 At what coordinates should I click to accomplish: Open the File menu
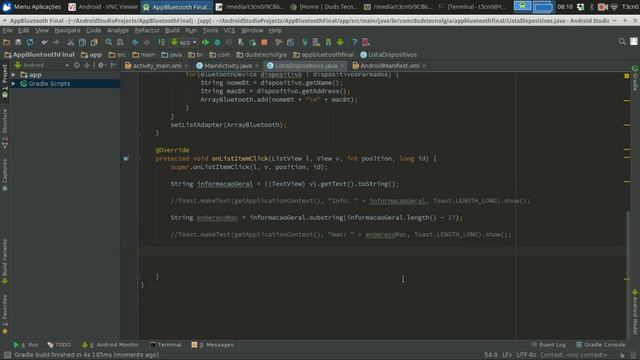coord(7,31)
